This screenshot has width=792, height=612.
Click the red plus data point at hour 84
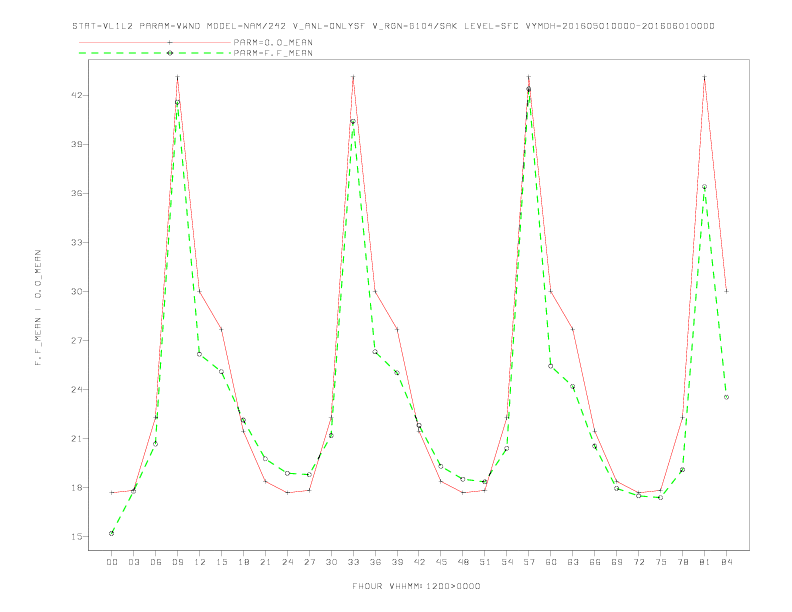pos(726,291)
